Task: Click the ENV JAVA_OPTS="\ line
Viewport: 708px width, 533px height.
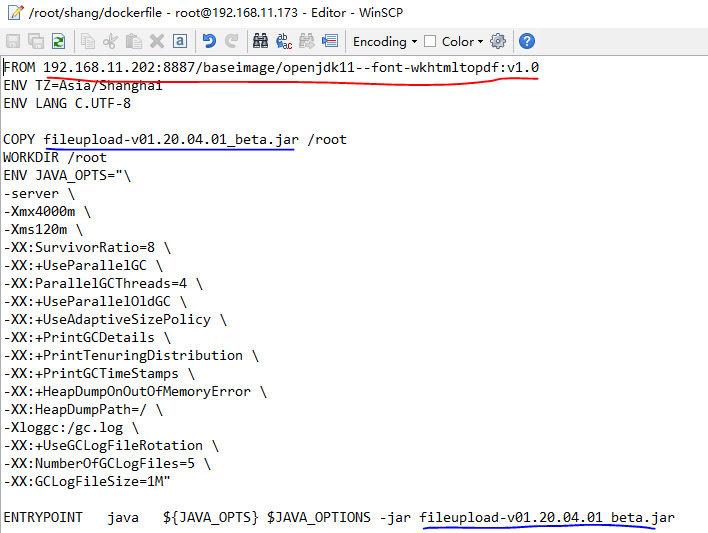Action: pos(67,175)
